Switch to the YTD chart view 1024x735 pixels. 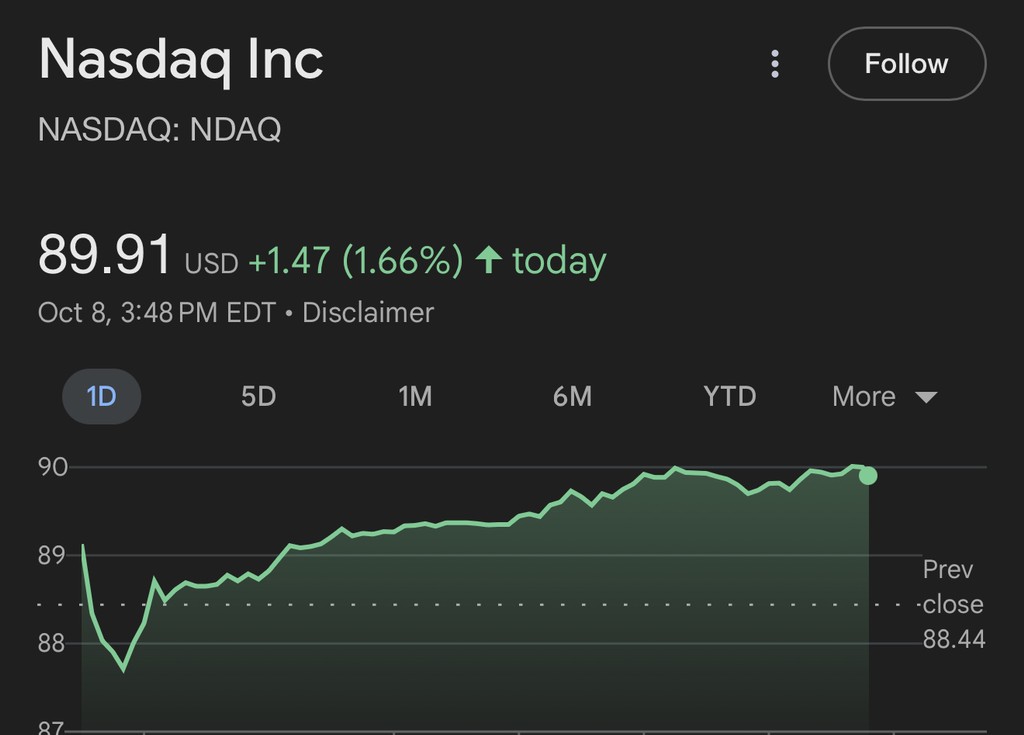coord(729,396)
